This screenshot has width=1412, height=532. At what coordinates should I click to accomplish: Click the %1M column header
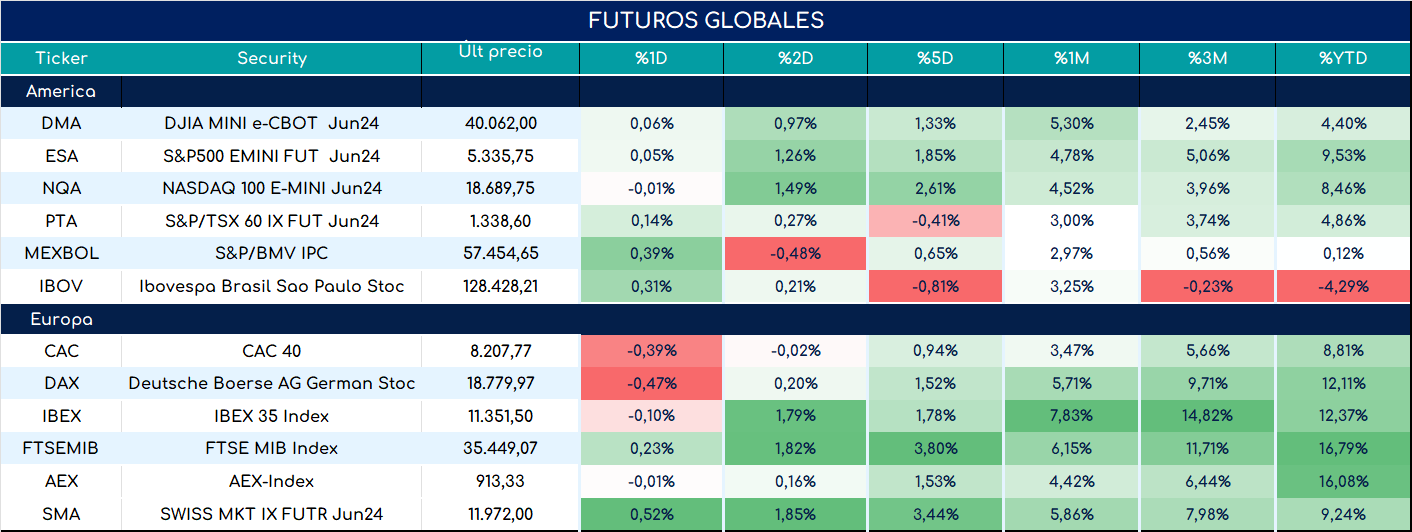tap(1071, 58)
